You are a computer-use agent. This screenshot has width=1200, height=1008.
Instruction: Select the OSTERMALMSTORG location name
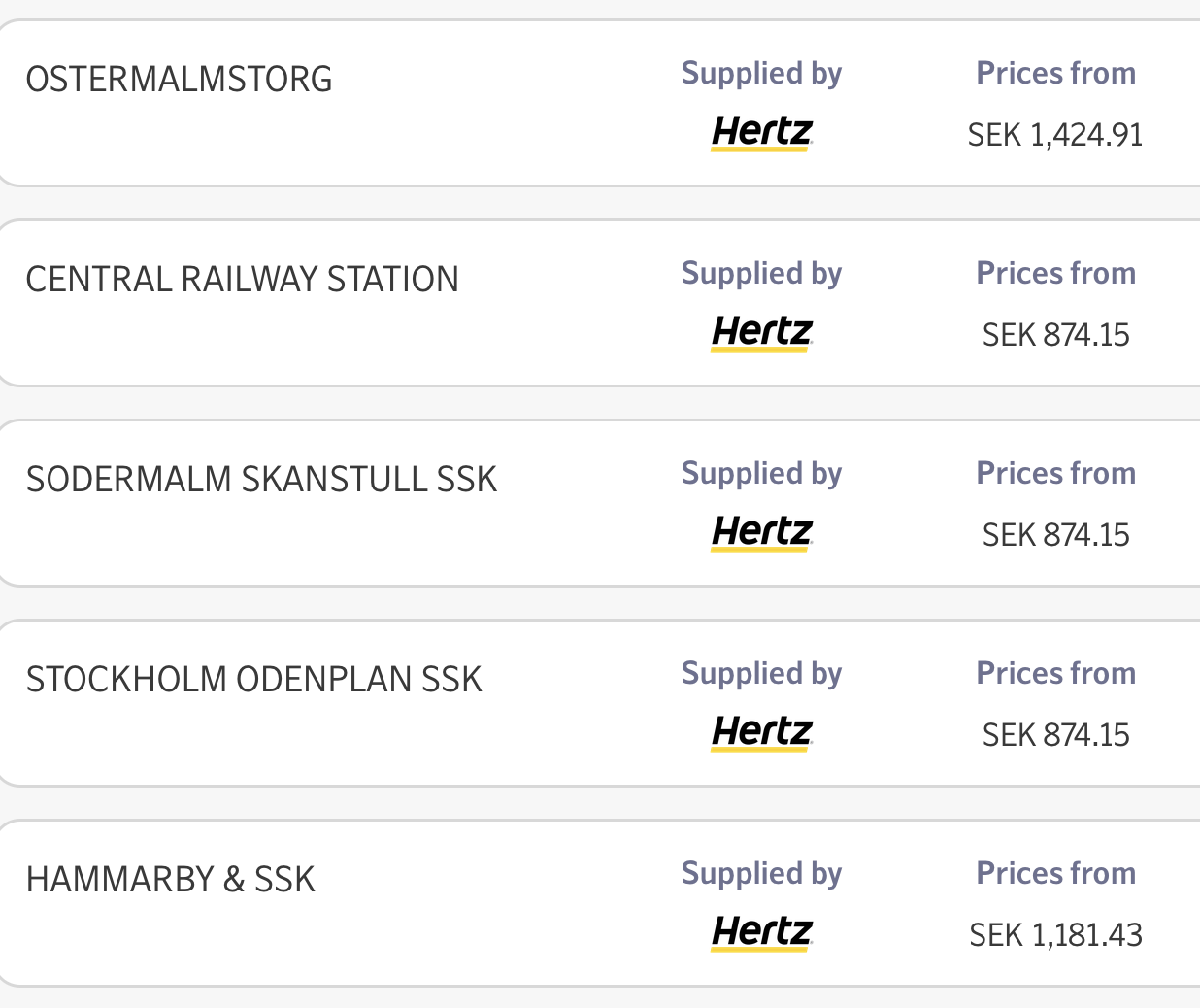pos(179,79)
